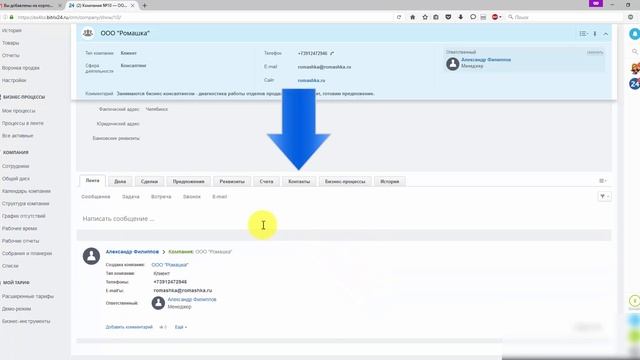Open the Бизнес-процессы tab
This screenshot has width=640, height=360.
pyautogui.click(x=345, y=181)
